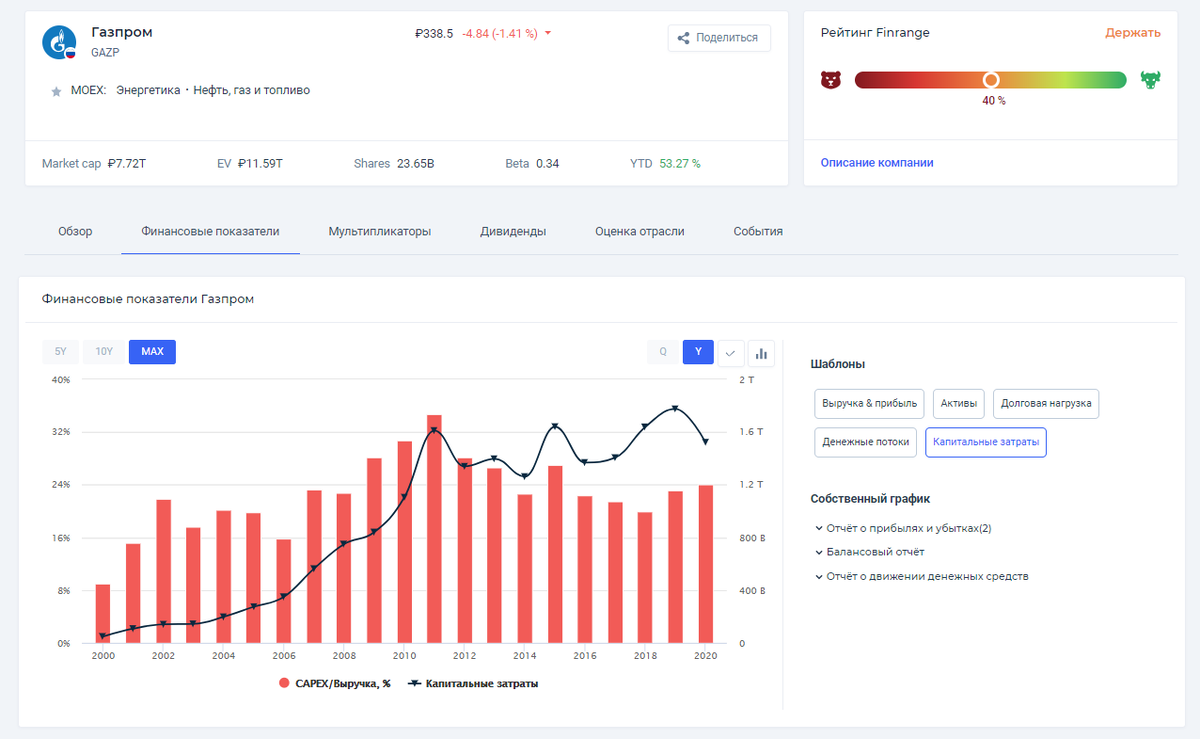Click the bear icon on rating scale
This screenshot has height=739, width=1200.
831,80
